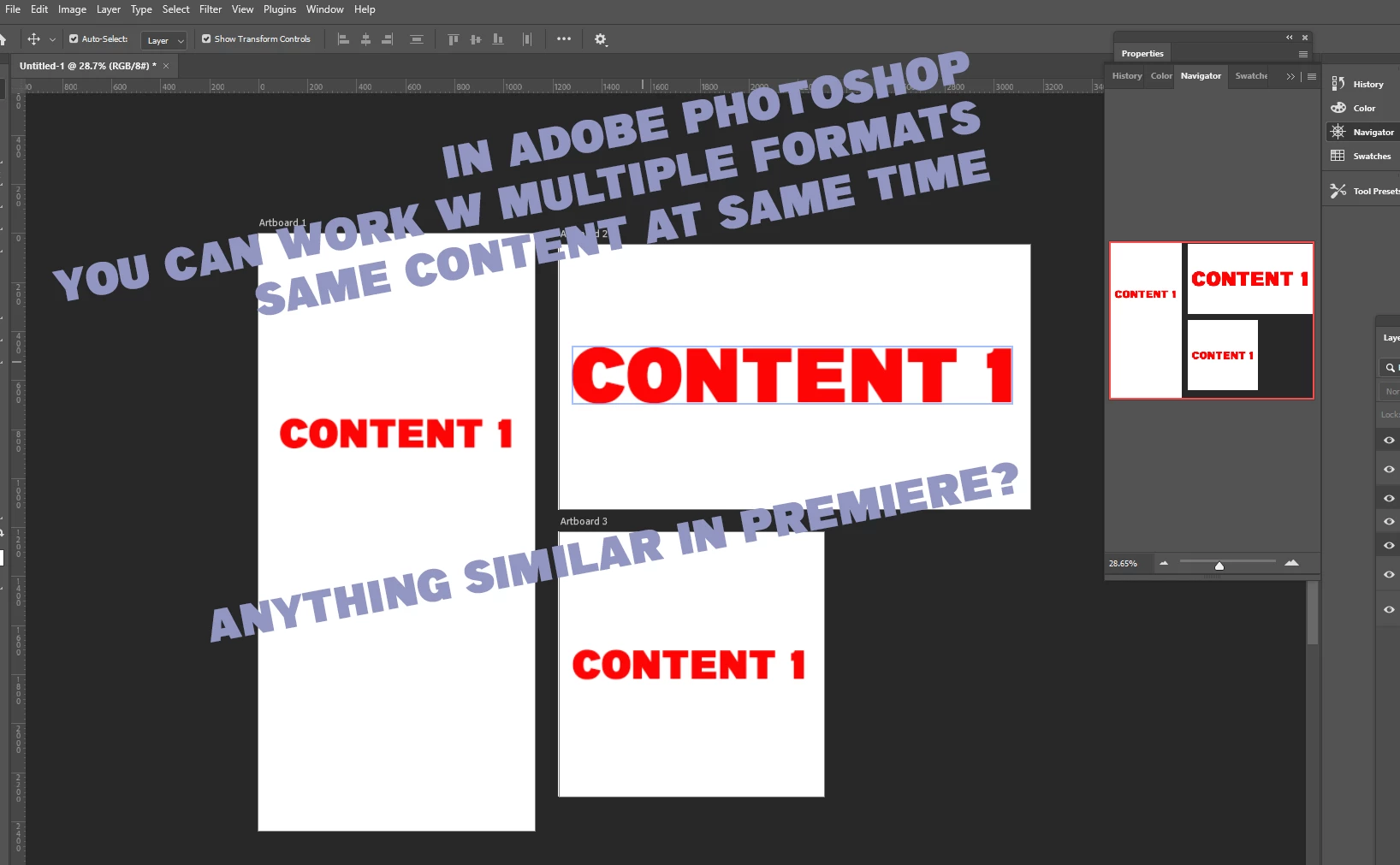The image size is (1400, 865).
Task: Open Tool Presets from side dock
Action: (1366, 191)
